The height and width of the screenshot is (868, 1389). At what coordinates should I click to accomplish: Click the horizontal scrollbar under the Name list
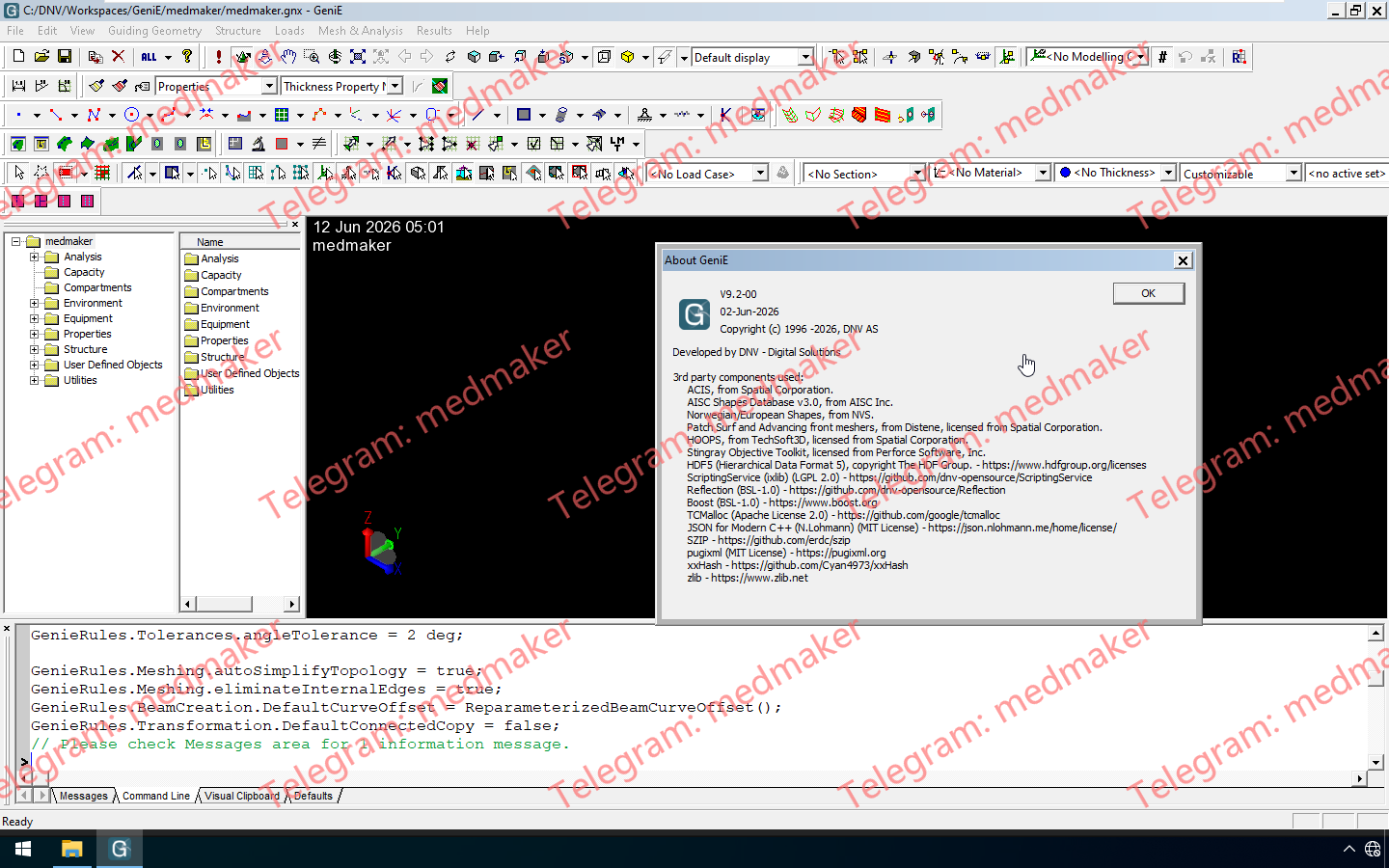coord(241,604)
